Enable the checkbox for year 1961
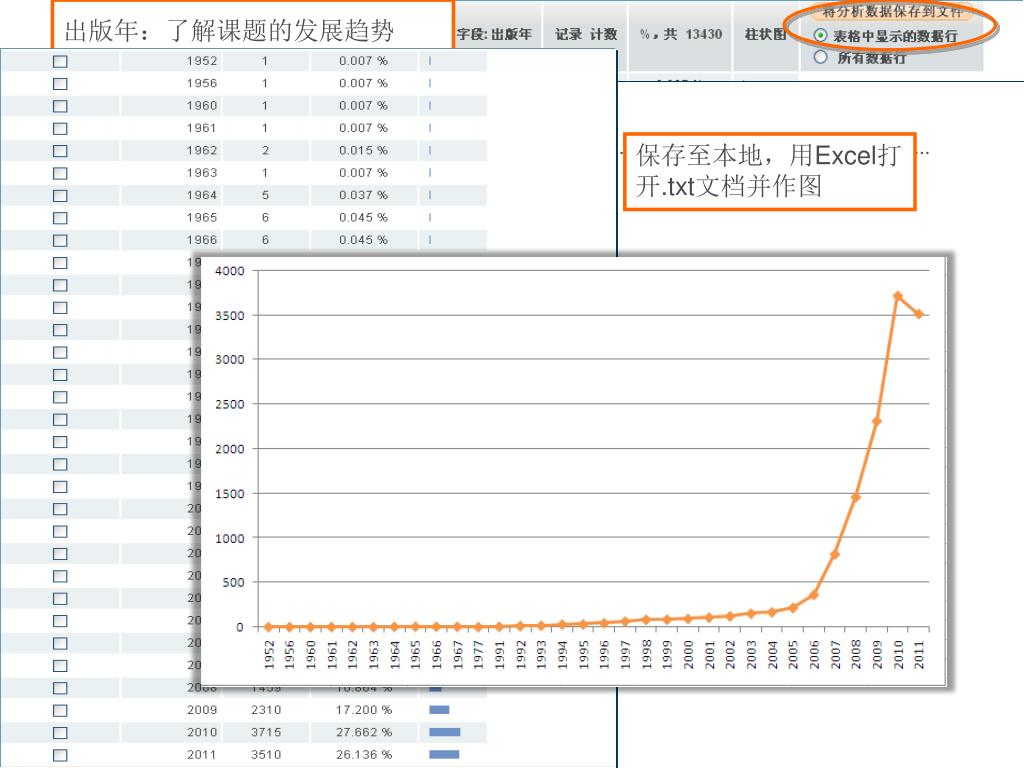 [60, 129]
